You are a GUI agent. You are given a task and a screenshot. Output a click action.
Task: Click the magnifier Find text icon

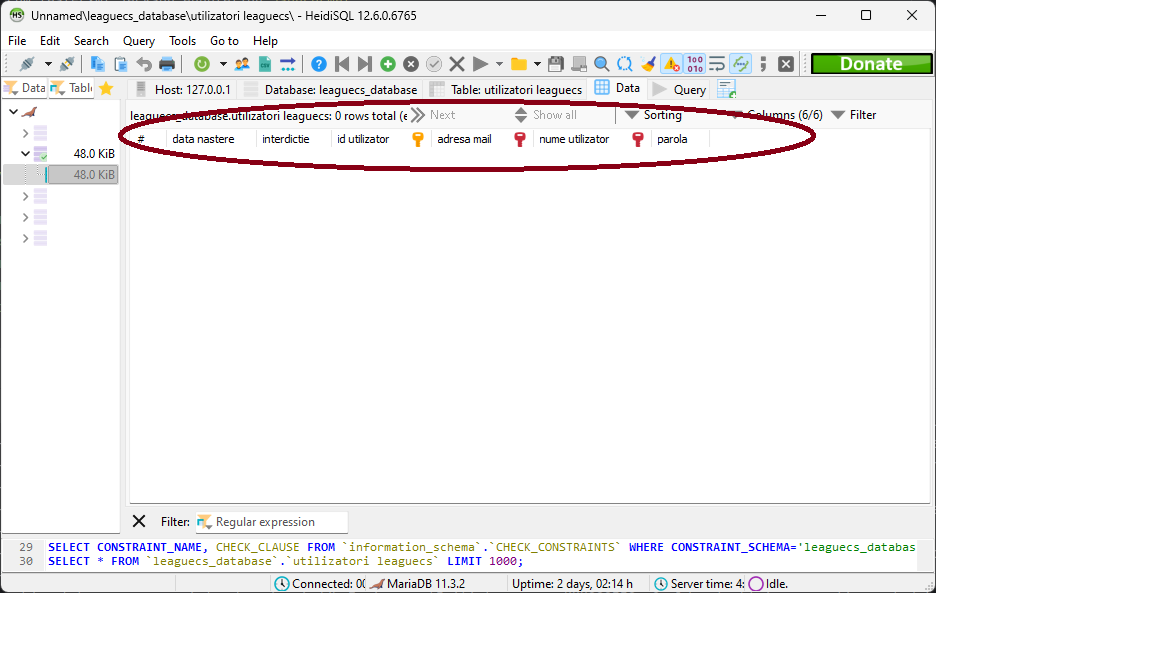tap(602, 64)
